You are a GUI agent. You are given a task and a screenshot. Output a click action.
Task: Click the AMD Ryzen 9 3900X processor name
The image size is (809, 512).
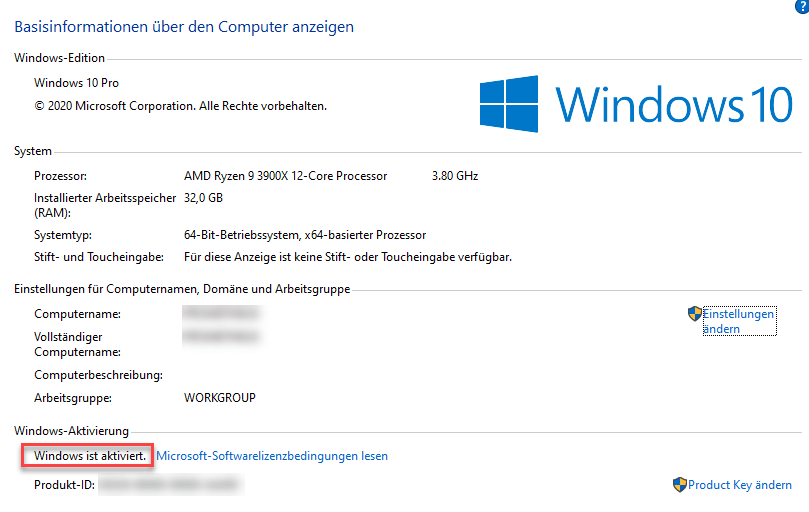(285, 176)
